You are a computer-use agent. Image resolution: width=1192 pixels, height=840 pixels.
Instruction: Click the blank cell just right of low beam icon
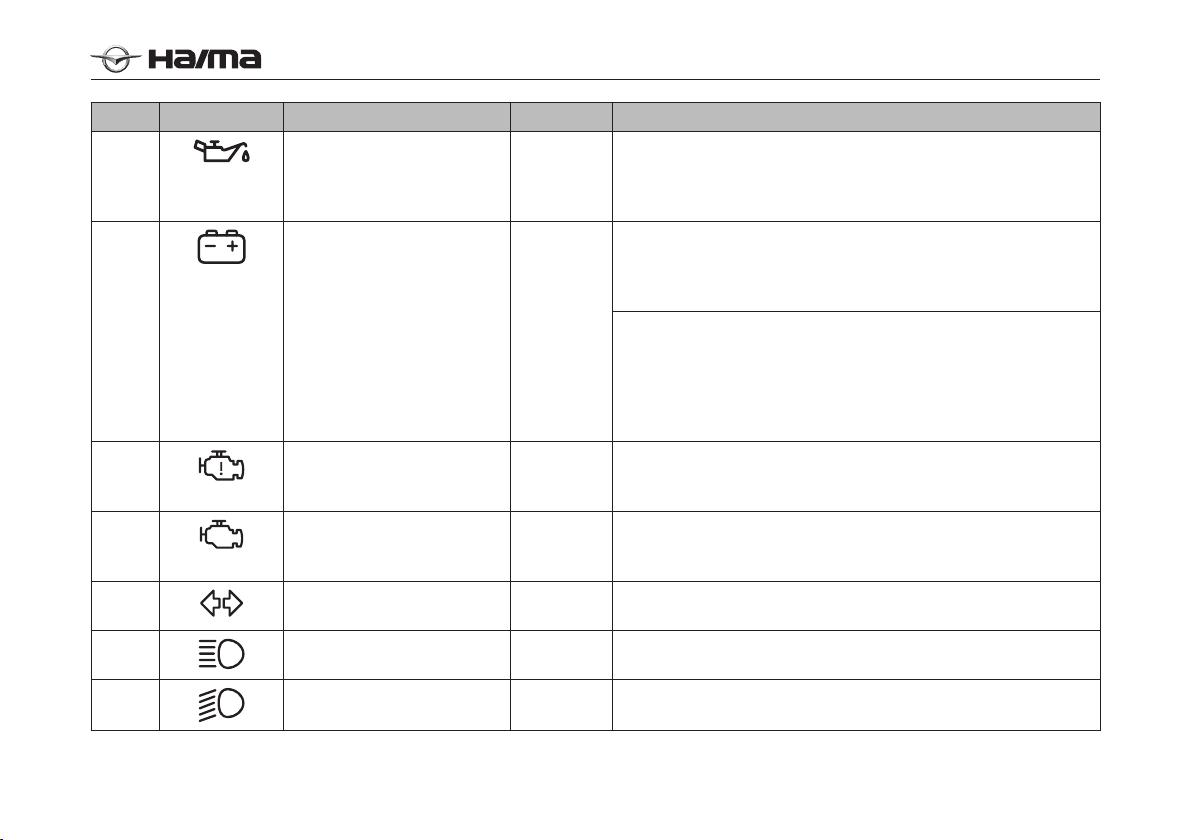pos(397,705)
